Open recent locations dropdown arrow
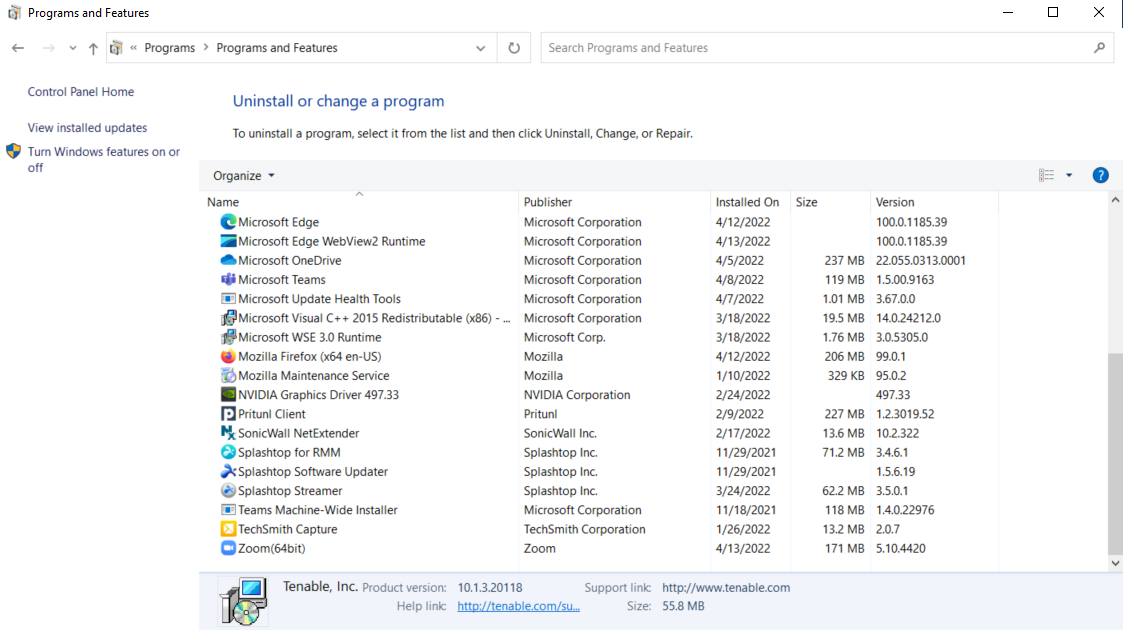Screen dimensions: 1123x630 tap(72, 48)
